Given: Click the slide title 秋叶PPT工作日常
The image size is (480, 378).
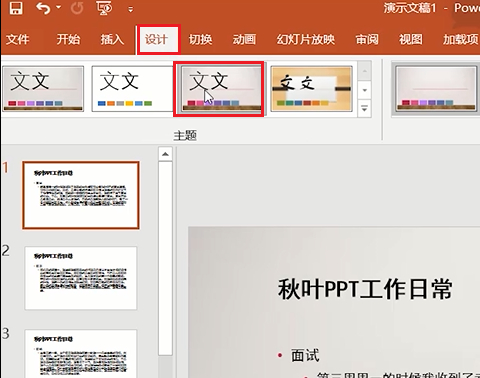Looking at the screenshot, I should (x=365, y=289).
